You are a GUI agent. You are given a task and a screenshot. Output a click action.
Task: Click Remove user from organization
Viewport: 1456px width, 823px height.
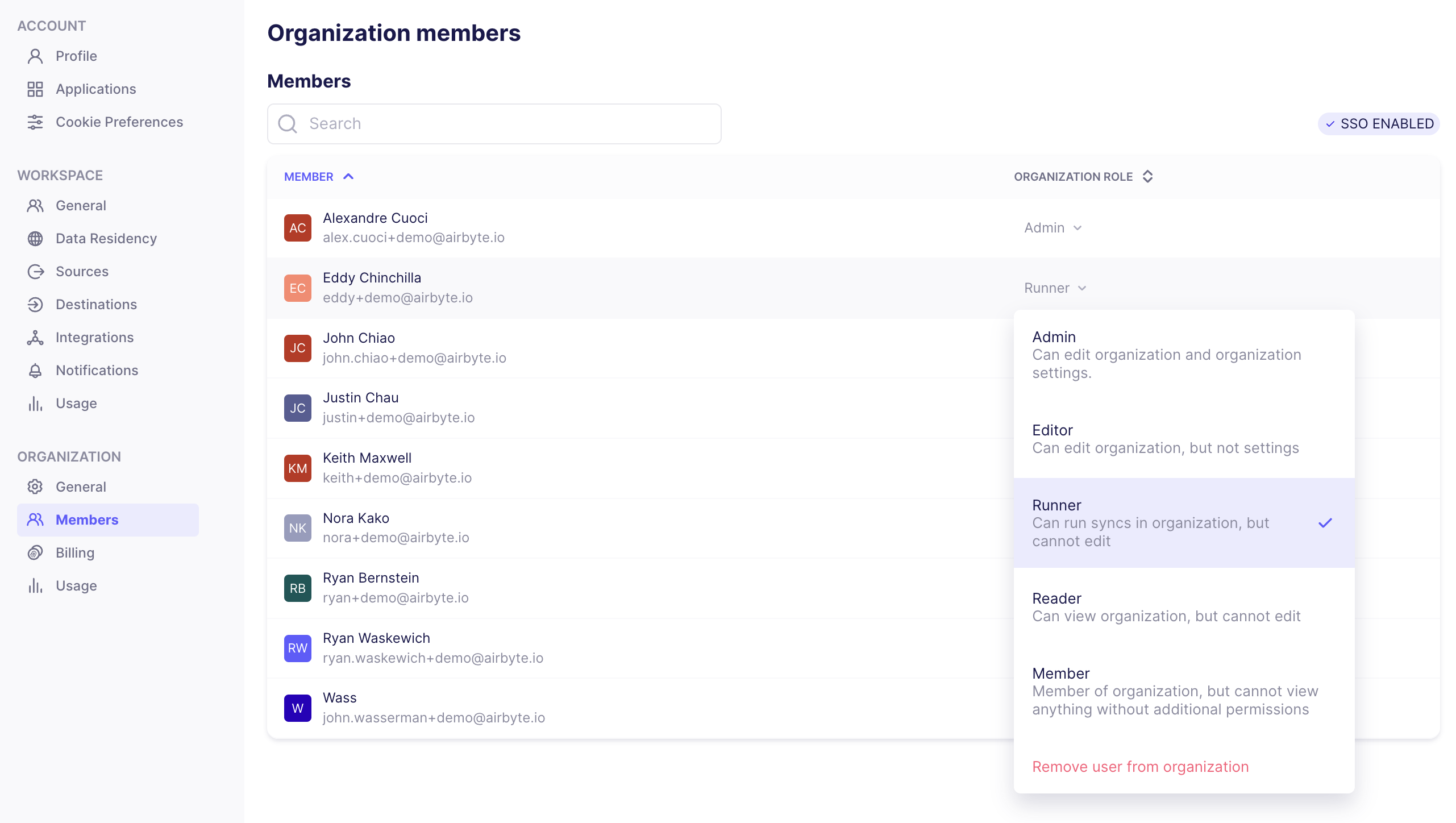(x=1140, y=767)
